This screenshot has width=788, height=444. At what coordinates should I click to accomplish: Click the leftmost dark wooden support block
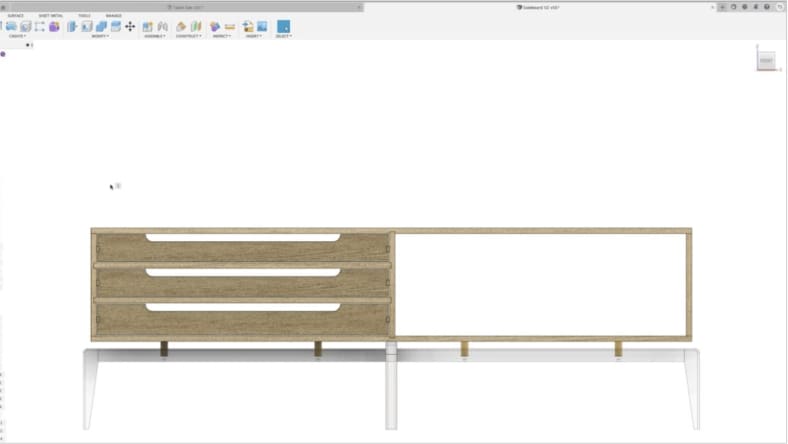(164, 348)
